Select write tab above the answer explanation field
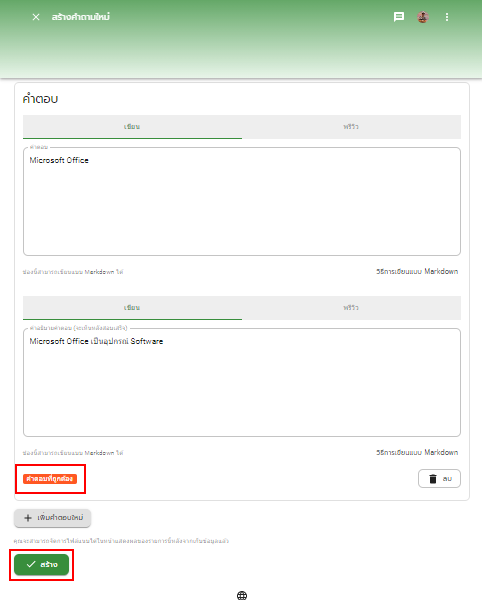This screenshot has width=482, height=600. pyautogui.click(x=132, y=308)
